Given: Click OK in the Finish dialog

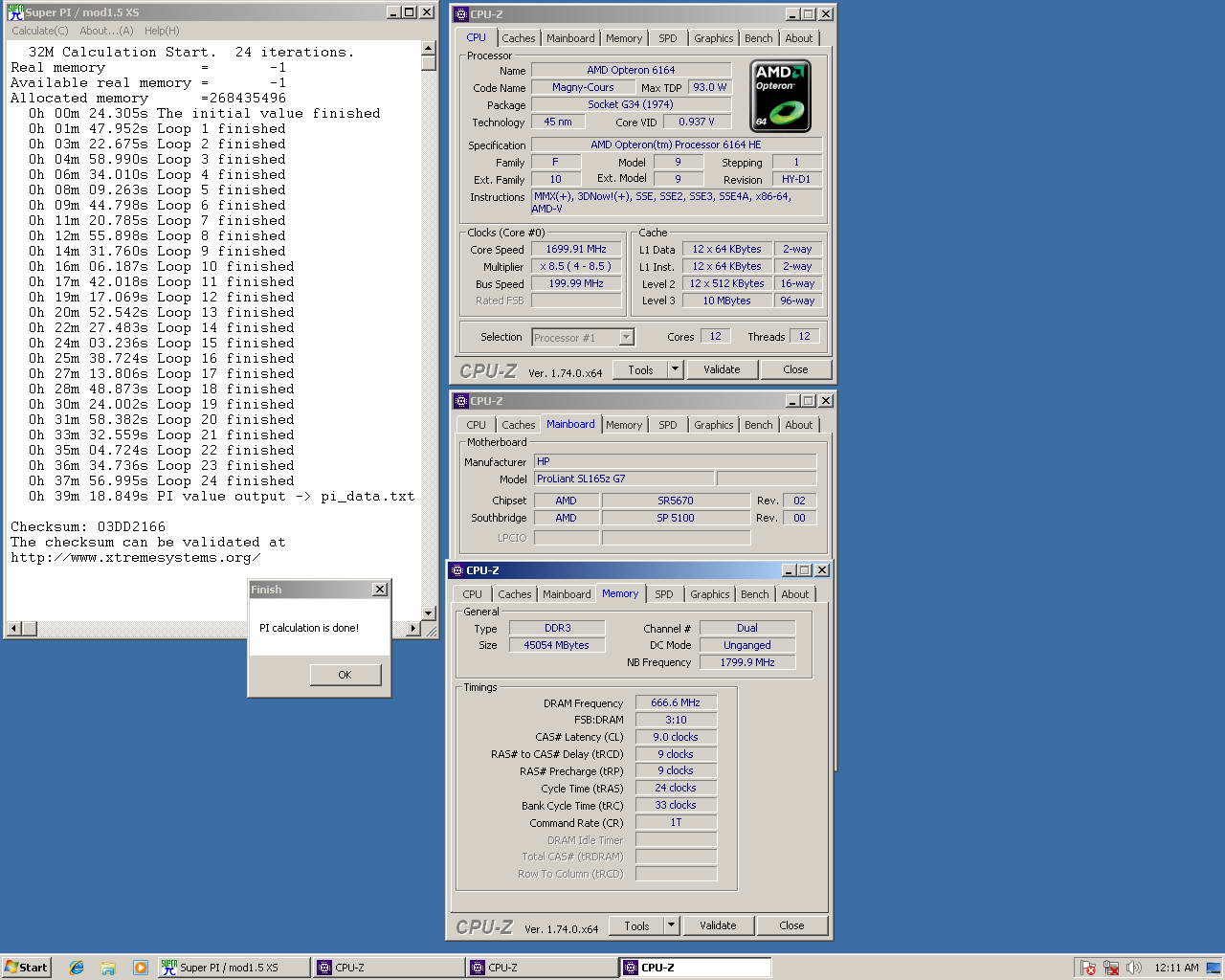Looking at the screenshot, I should pyautogui.click(x=345, y=675).
